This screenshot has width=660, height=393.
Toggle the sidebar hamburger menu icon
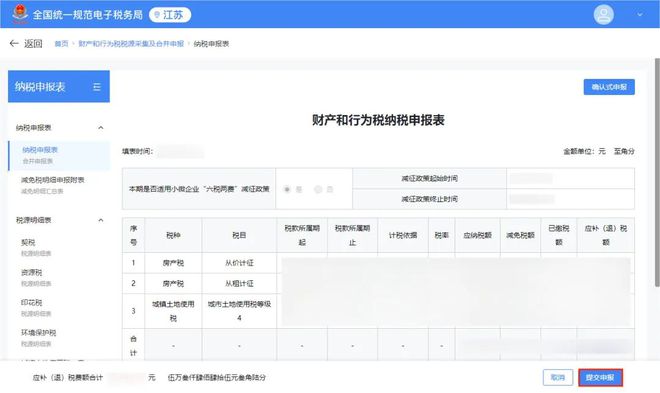[x=96, y=87]
